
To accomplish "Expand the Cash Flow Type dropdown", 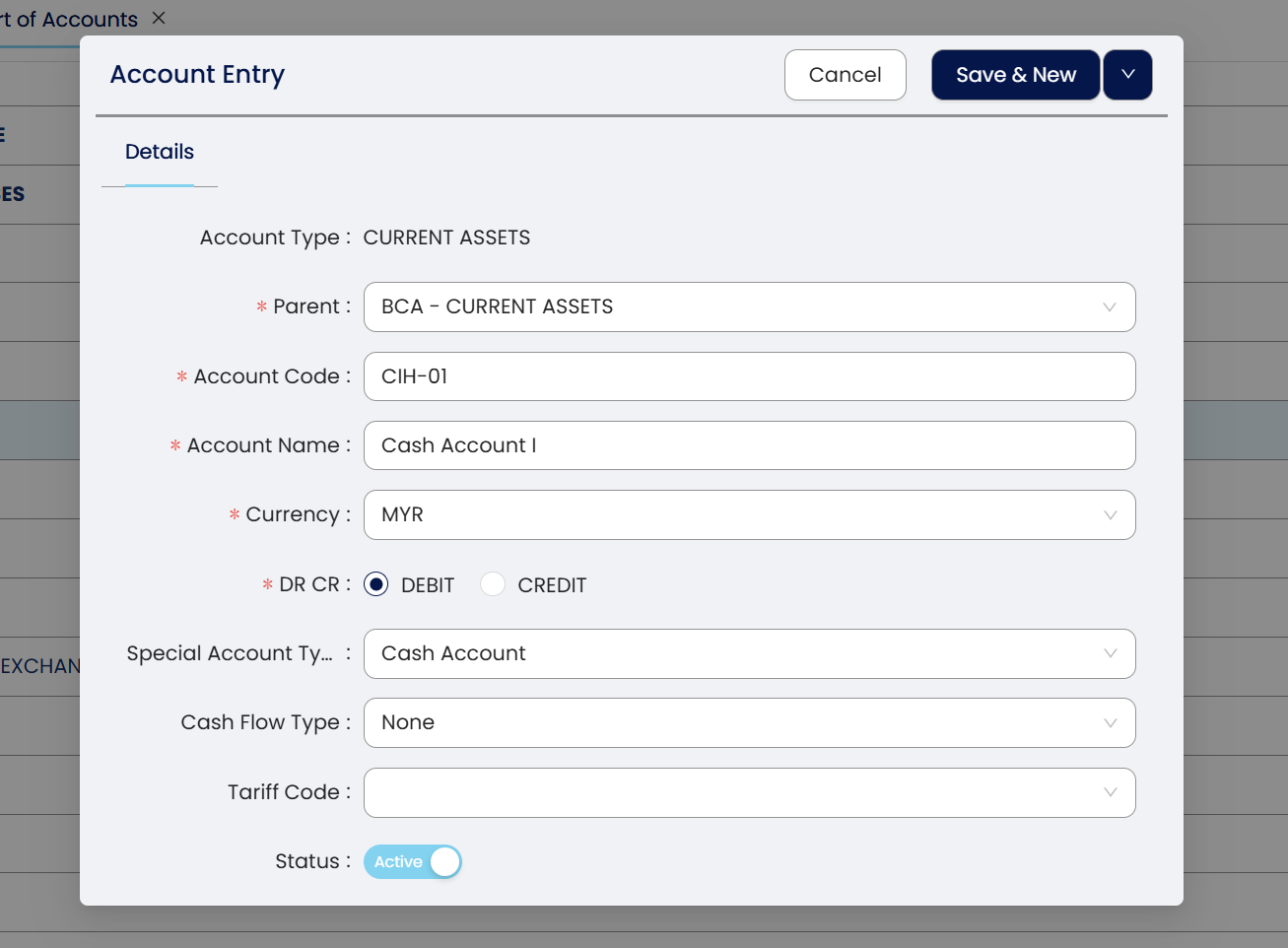I will click(x=749, y=722).
